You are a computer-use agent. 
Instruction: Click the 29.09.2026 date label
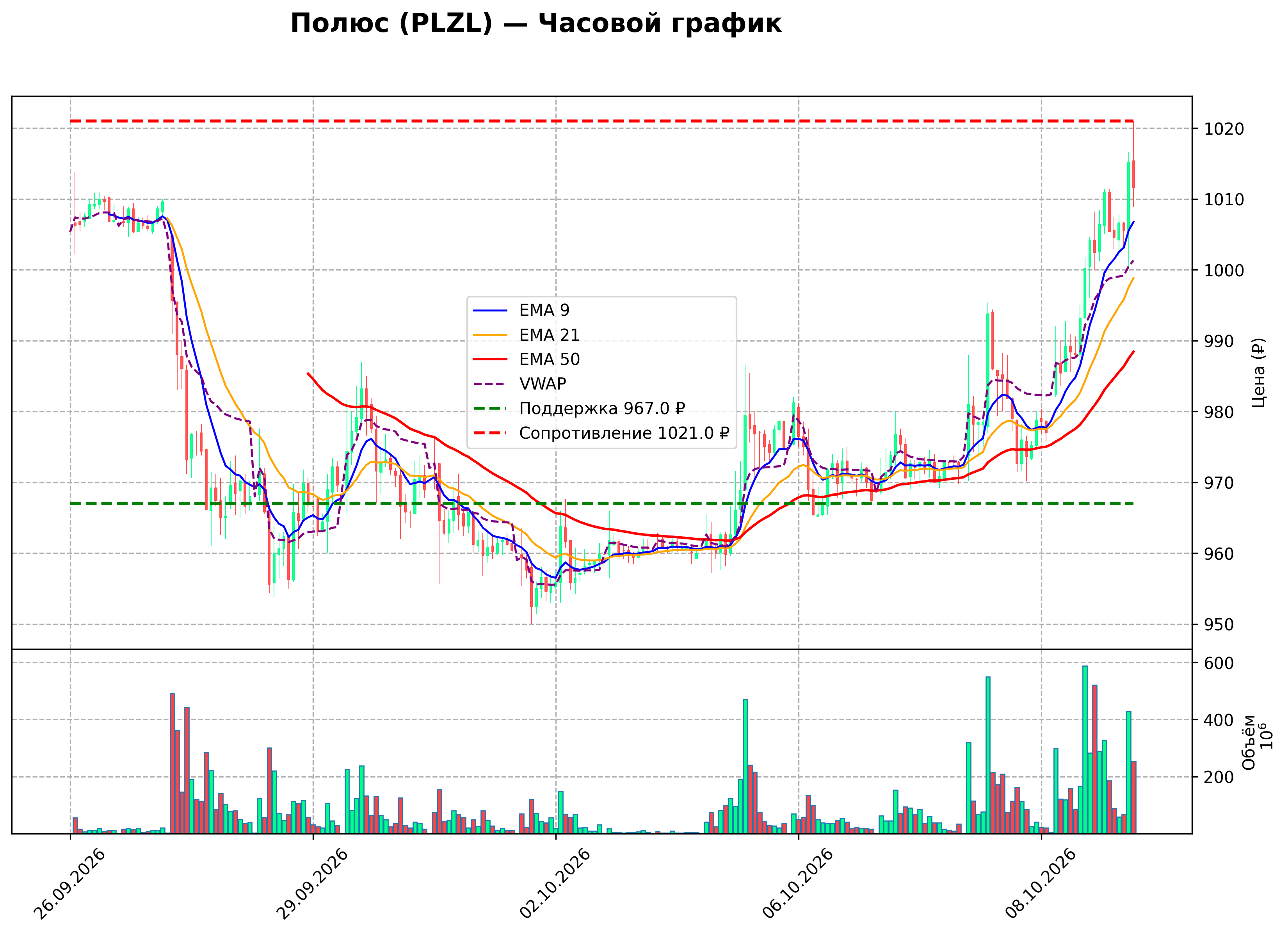click(x=312, y=884)
